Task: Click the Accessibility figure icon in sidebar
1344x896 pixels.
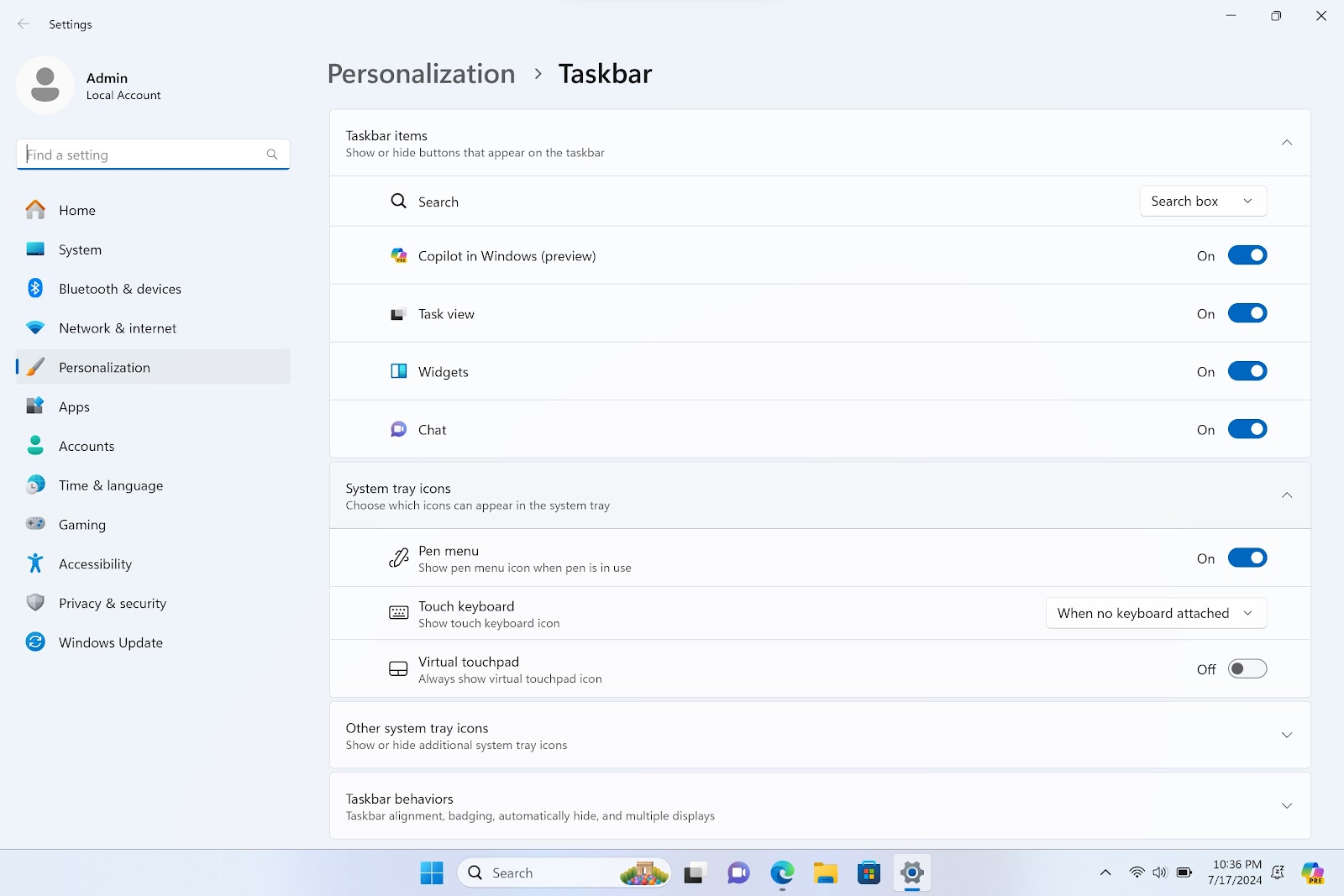Action: click(x=35, y=563)
